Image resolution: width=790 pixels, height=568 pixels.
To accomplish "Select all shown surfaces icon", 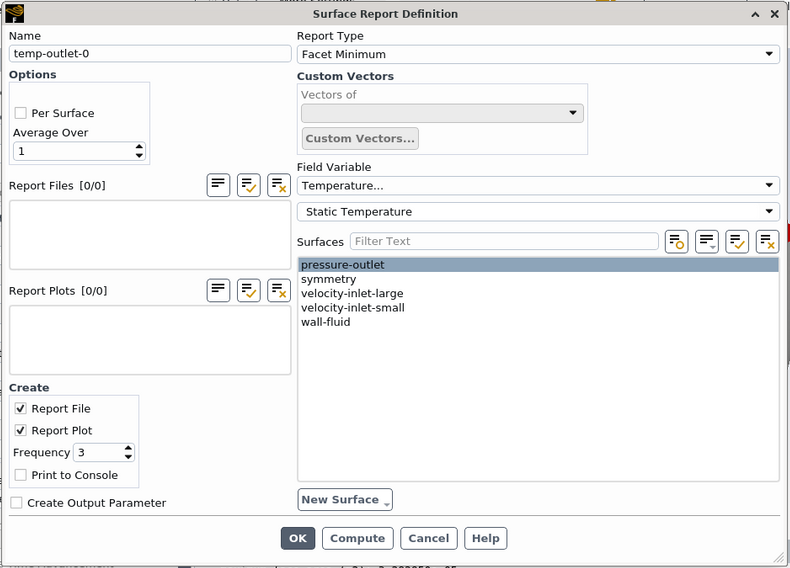I will click(x=737, y=241).
